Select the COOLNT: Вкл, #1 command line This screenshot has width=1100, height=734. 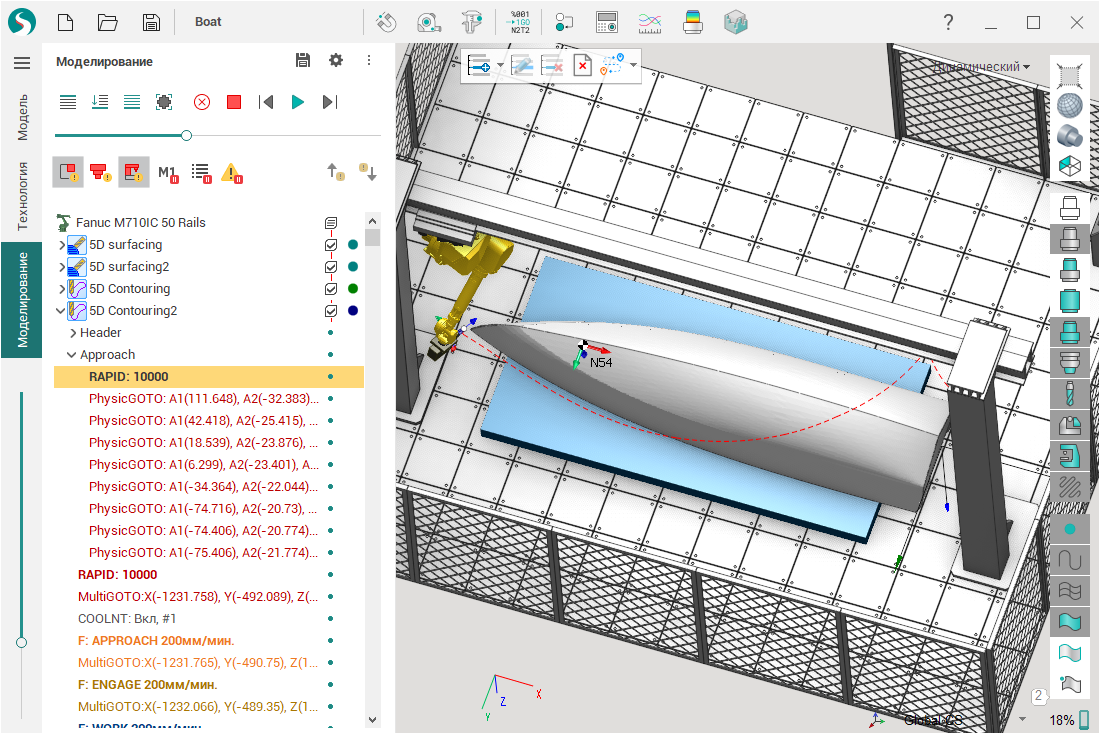click(126, 619)
